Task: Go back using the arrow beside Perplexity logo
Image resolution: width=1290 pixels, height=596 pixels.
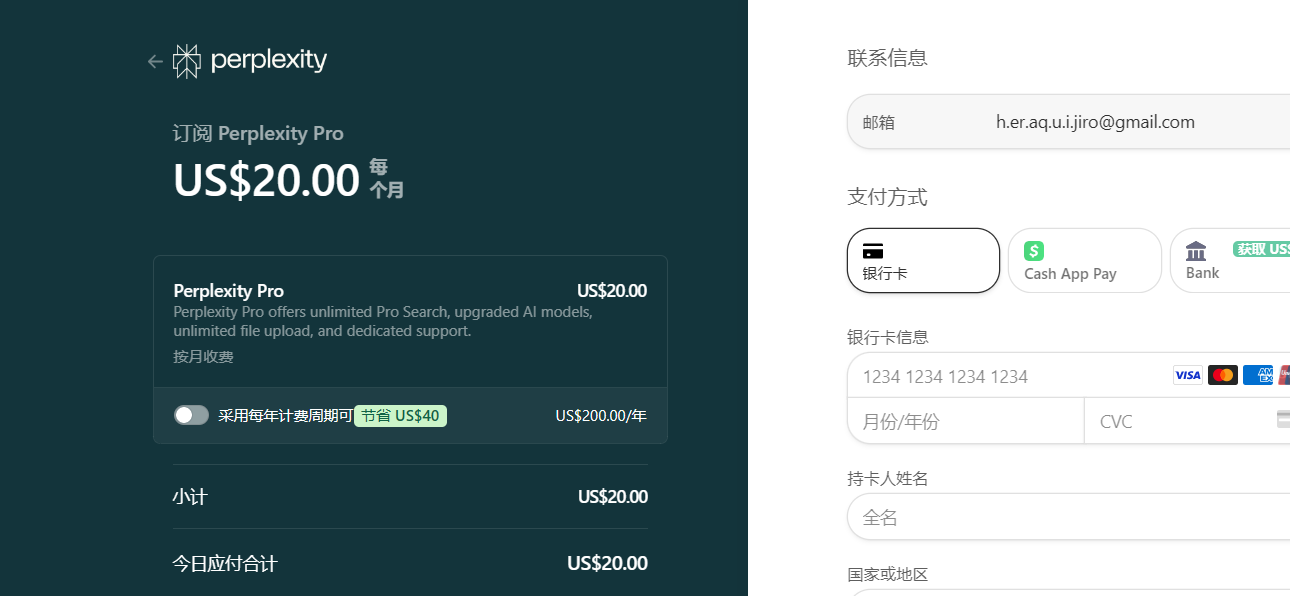Action: point(155,61)
